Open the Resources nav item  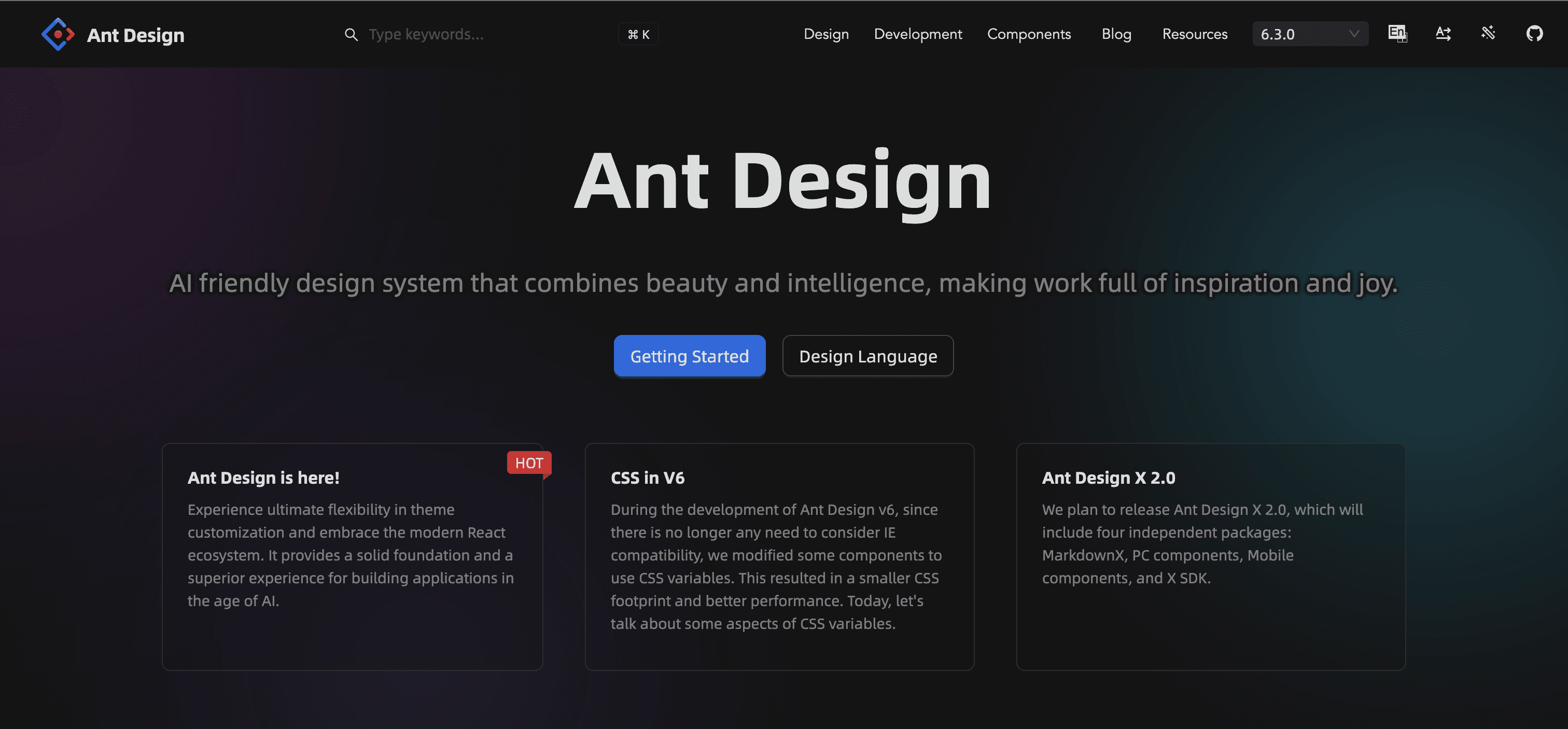tap(1194, 34)
